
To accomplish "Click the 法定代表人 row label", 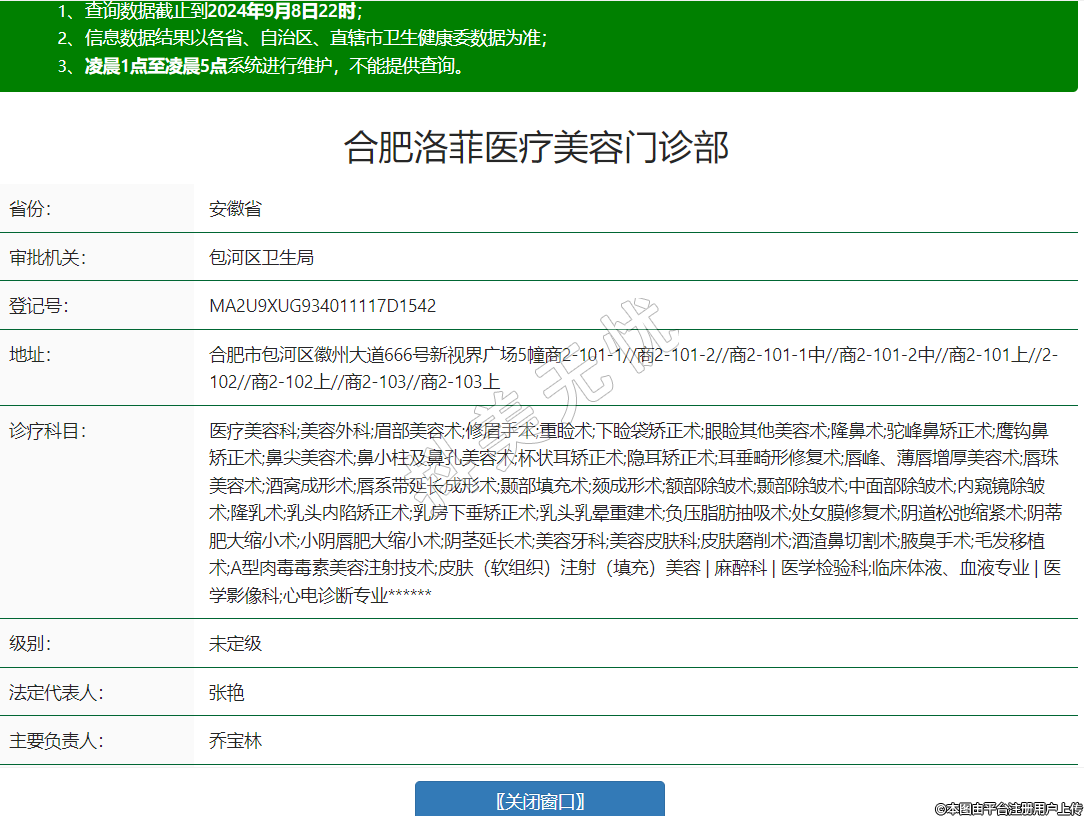I will click(x=56, y=692).
